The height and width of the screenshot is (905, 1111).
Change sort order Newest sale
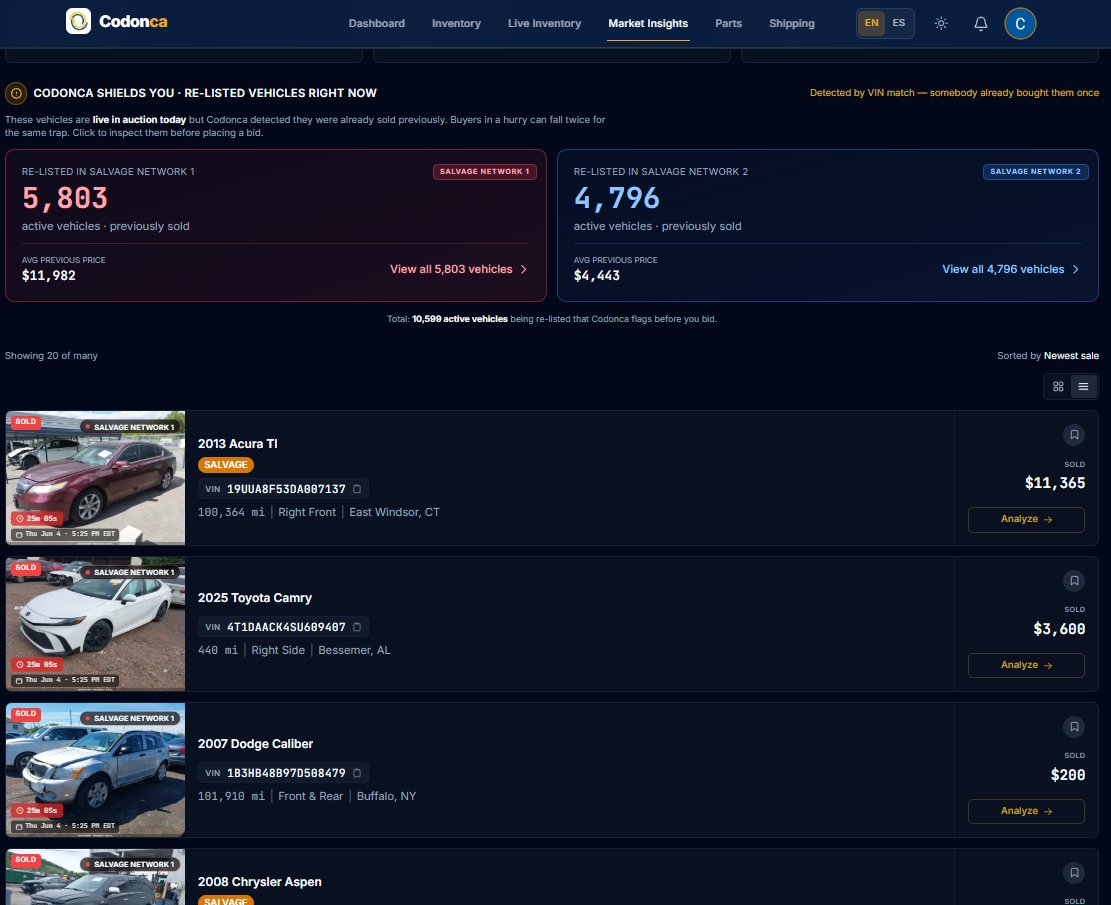pyautogui.click(x=1071, y=356)
